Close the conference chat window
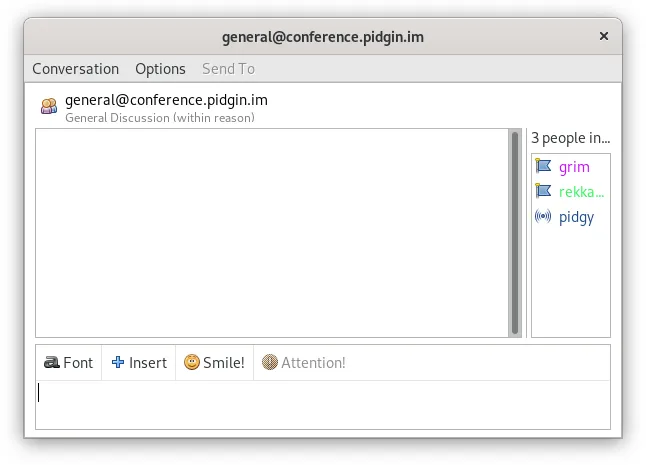The width and height of the screenshot is (646, 465). 604,36
